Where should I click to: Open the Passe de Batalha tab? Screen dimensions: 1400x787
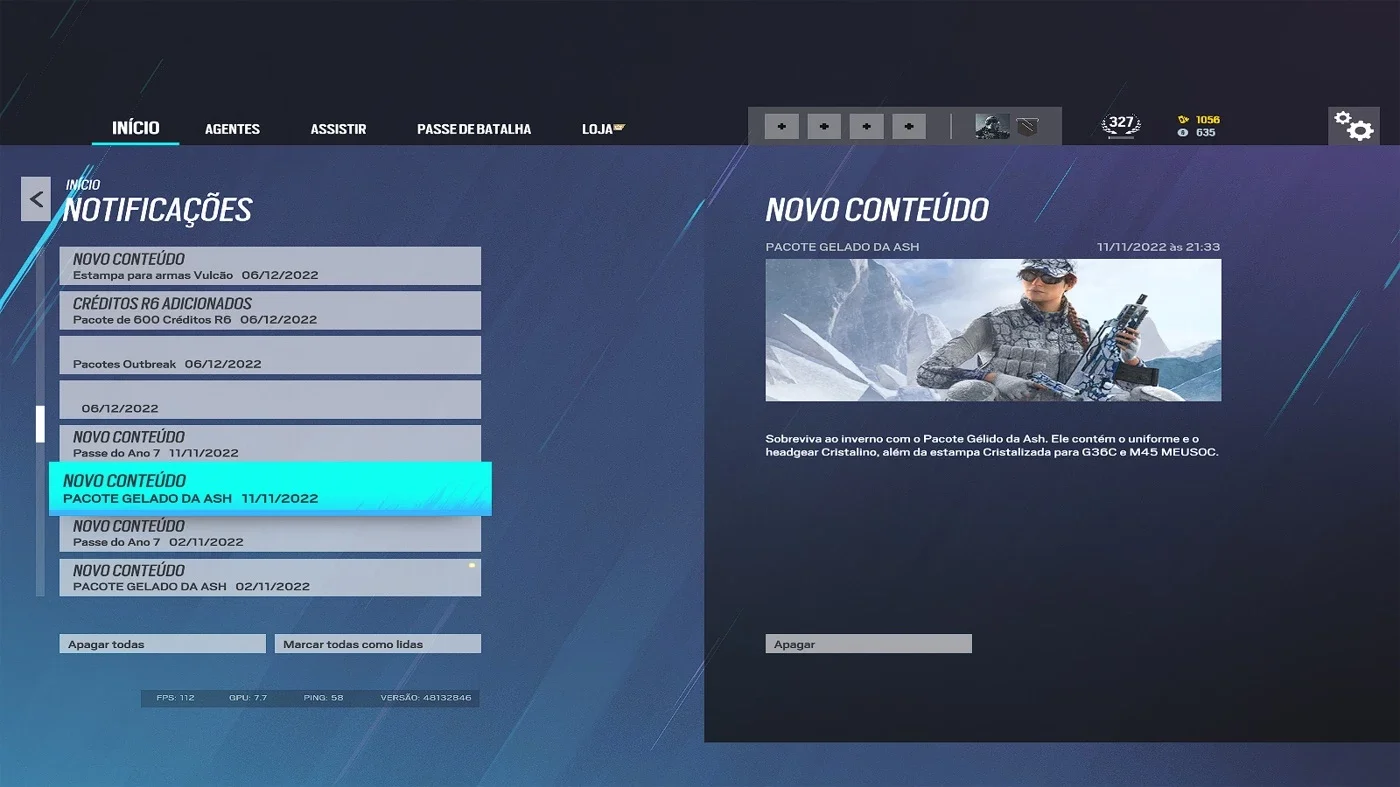coord(474,129)
